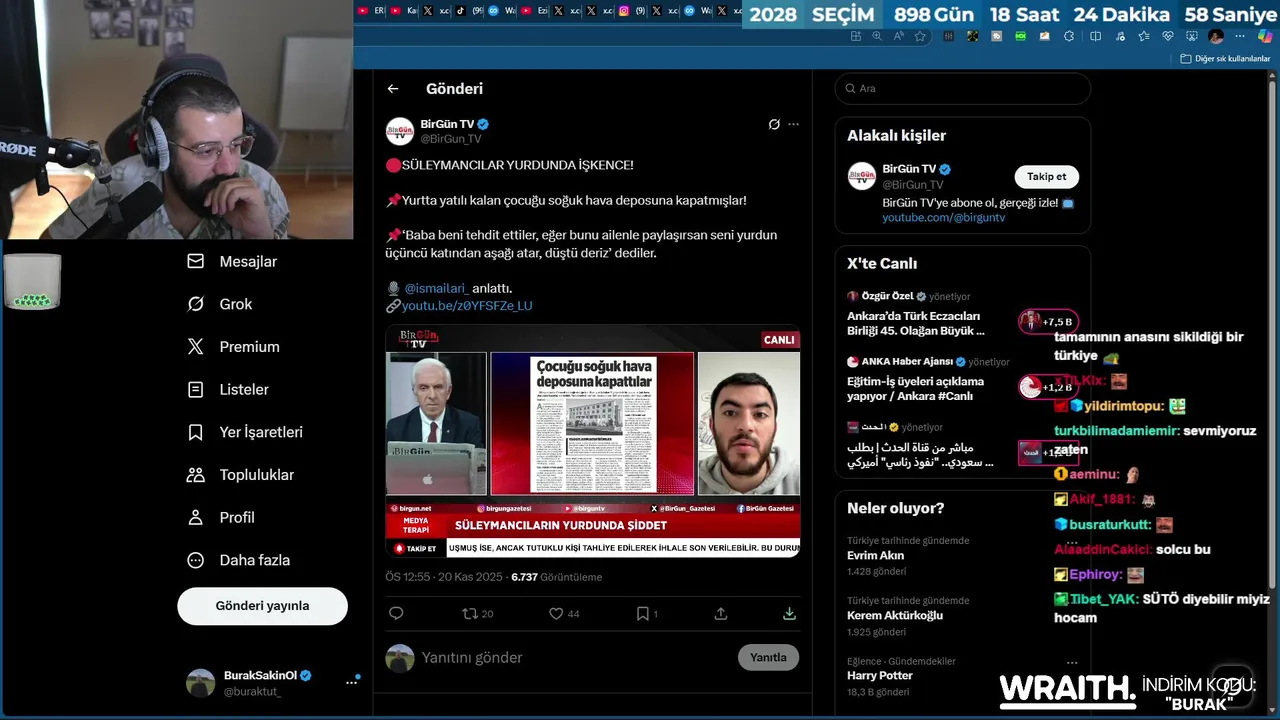Open browser settings three-dot menu

(1240, 36)
